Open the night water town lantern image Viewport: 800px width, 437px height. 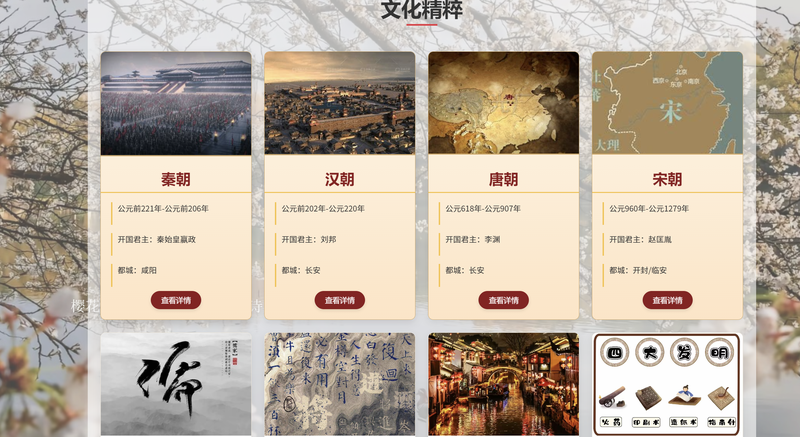[503, 384]
